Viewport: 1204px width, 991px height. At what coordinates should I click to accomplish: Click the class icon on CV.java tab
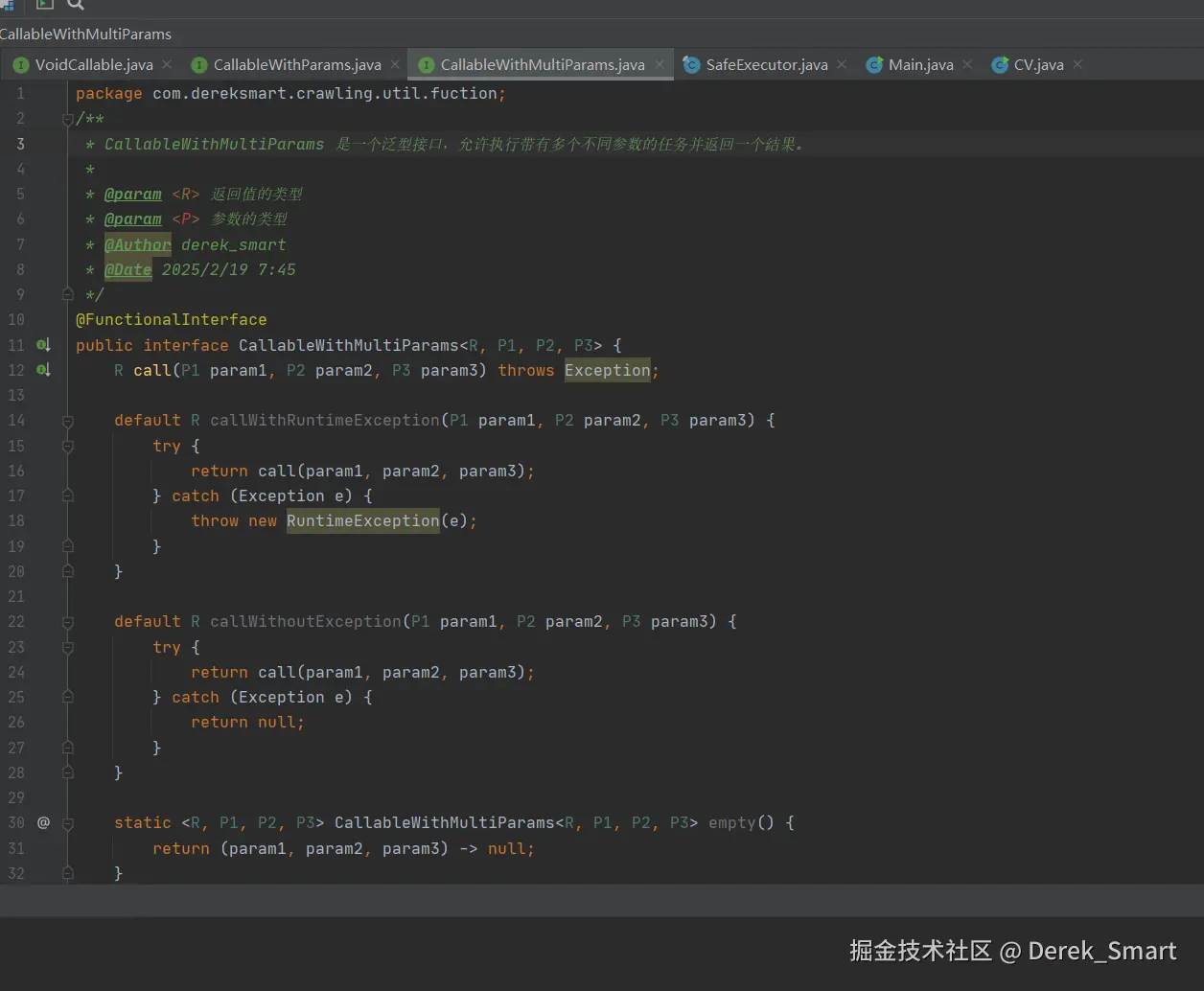tap(1000, 65)
